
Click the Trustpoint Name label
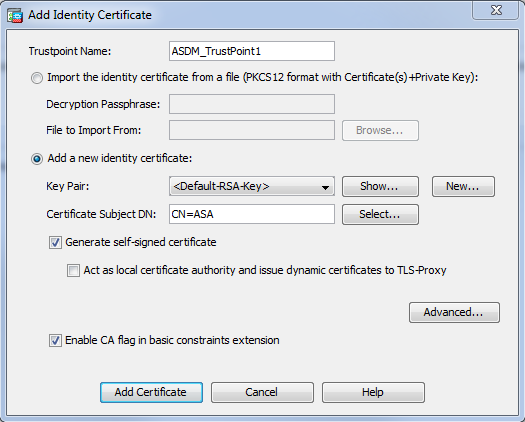pos(70,51)
